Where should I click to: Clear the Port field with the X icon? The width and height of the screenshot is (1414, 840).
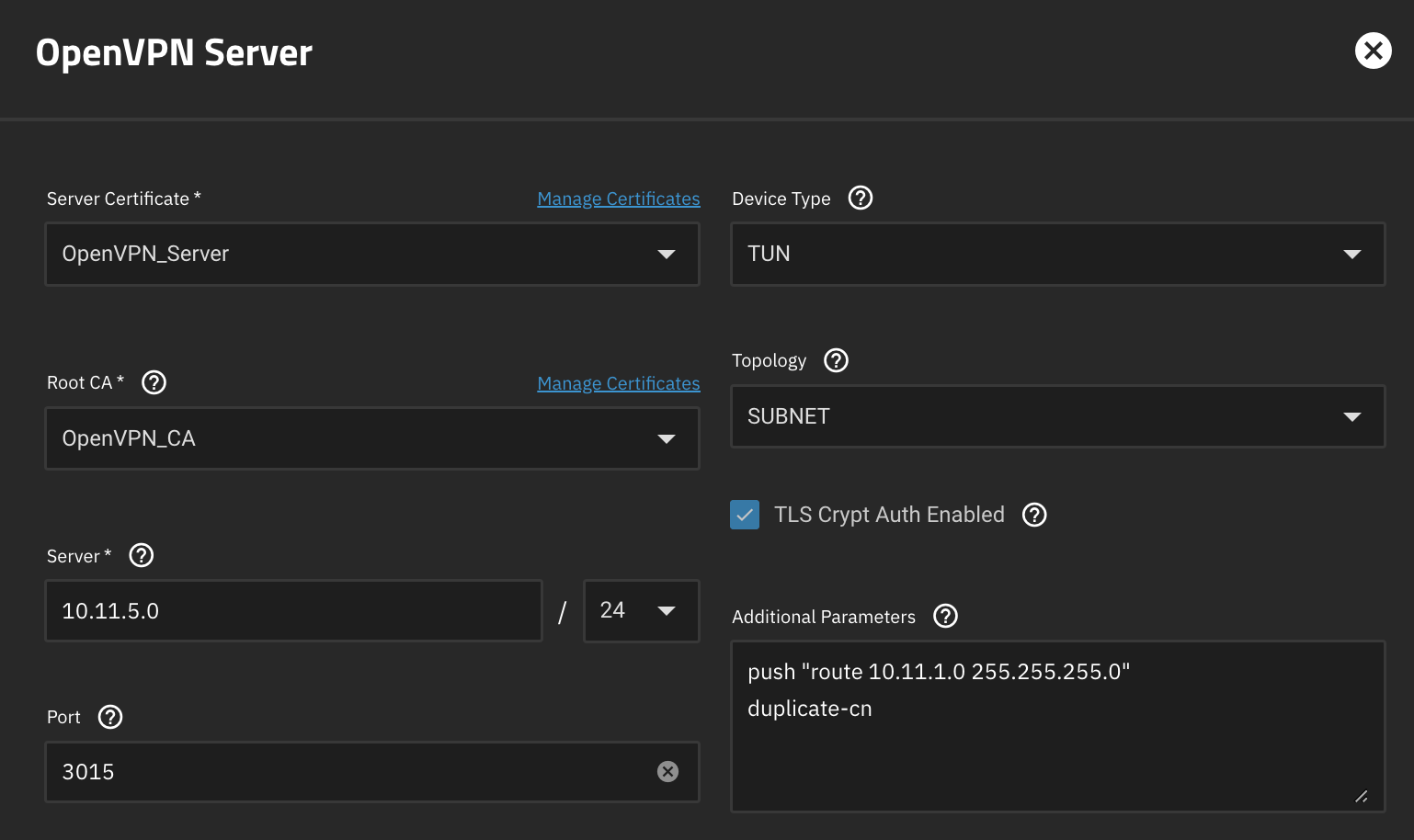click(x=667, y=772)
